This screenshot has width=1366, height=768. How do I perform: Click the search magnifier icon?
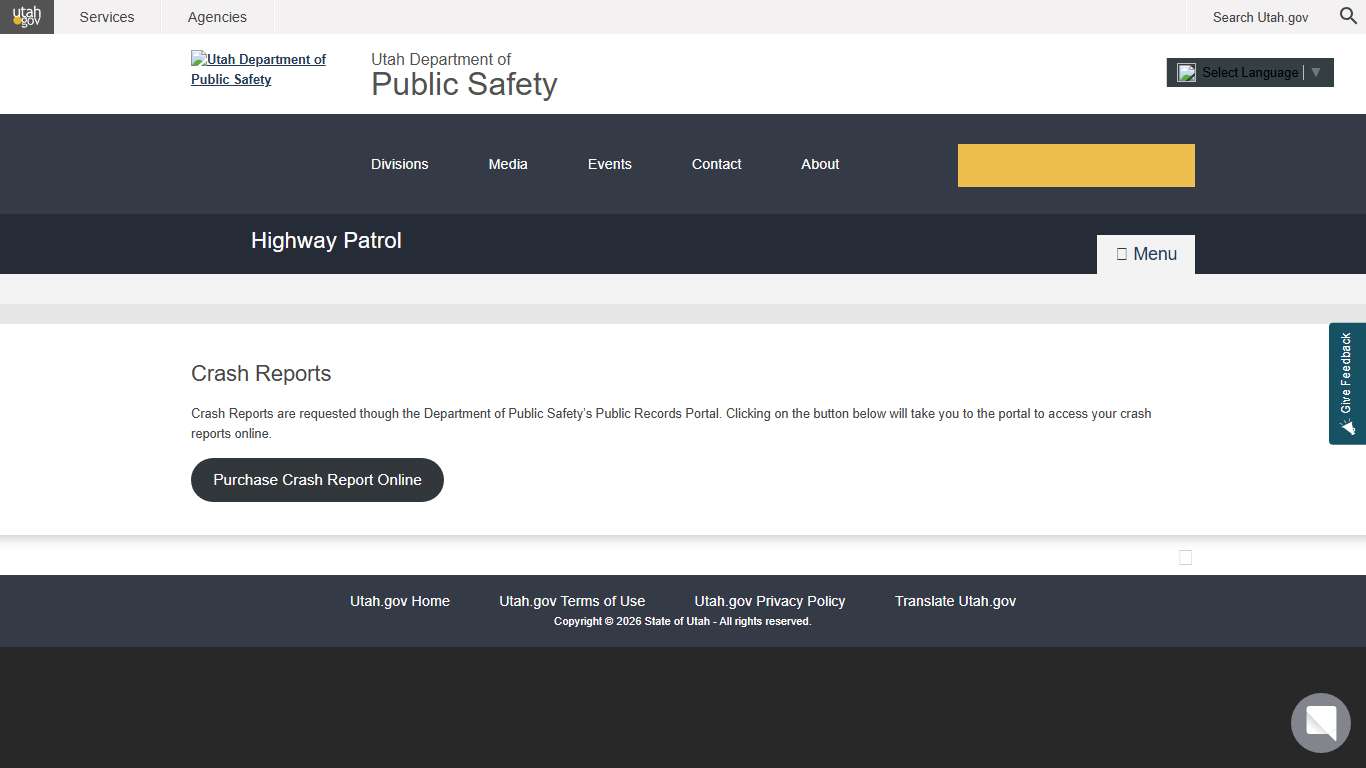1347,16
